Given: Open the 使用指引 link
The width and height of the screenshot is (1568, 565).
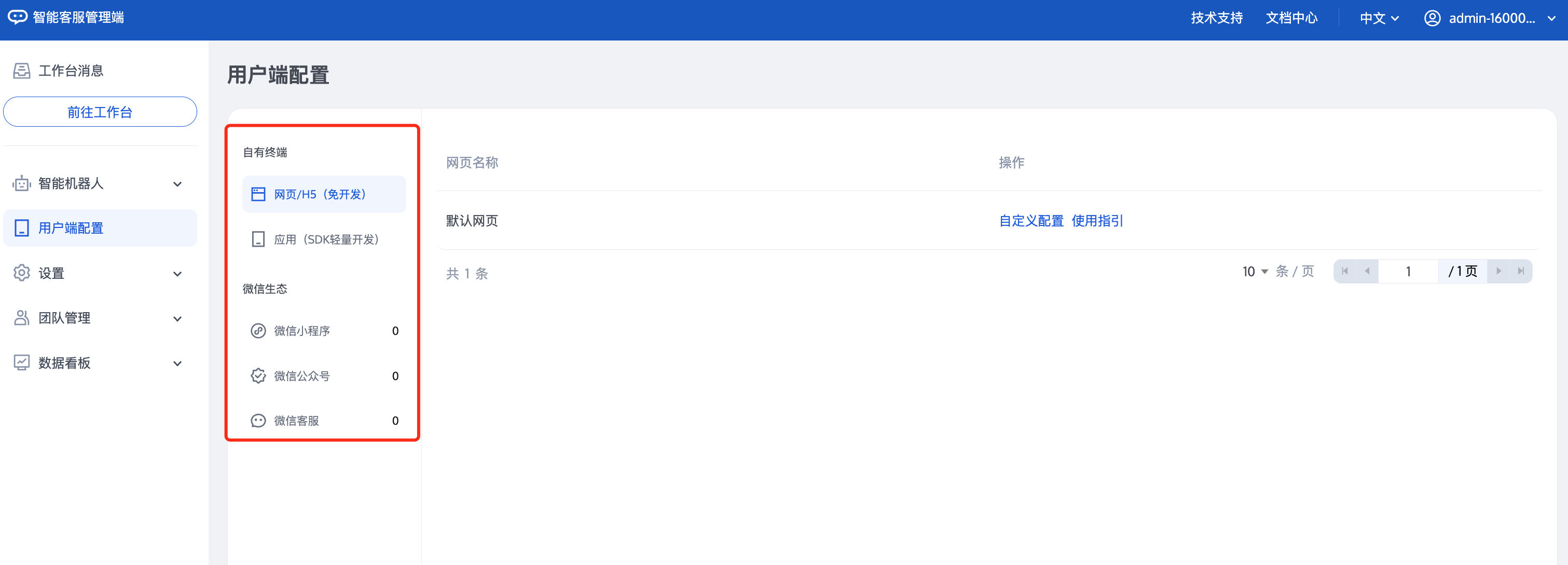Looking at the screenshot, I should (1097, 221).
